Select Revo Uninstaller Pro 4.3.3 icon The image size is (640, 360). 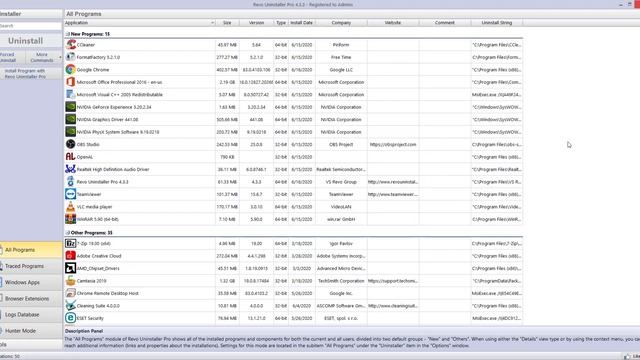point(71,182)
